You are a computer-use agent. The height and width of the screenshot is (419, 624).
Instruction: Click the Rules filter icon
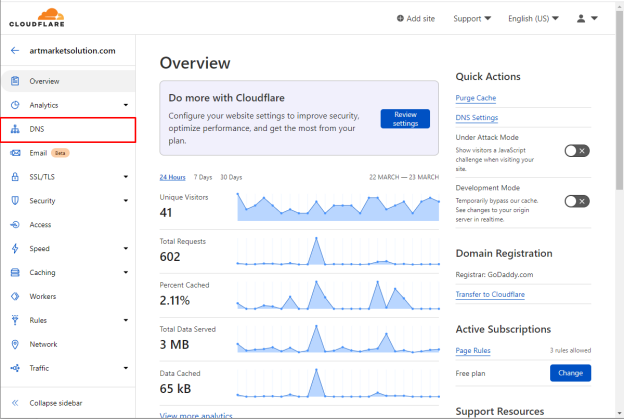pyautogui.click(x=15, y=320)
